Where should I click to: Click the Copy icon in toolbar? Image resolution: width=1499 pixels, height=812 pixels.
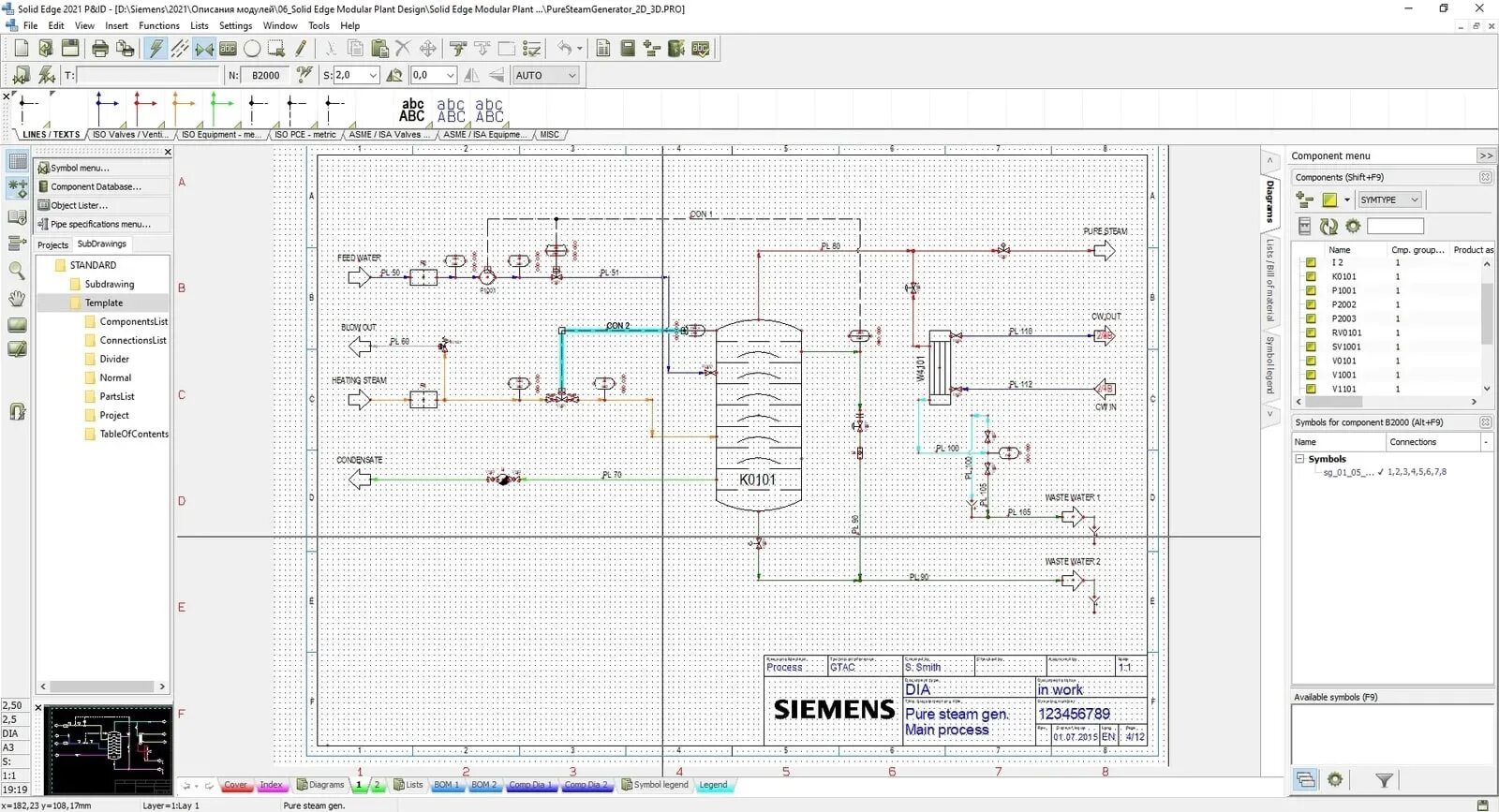click(355, 49)
